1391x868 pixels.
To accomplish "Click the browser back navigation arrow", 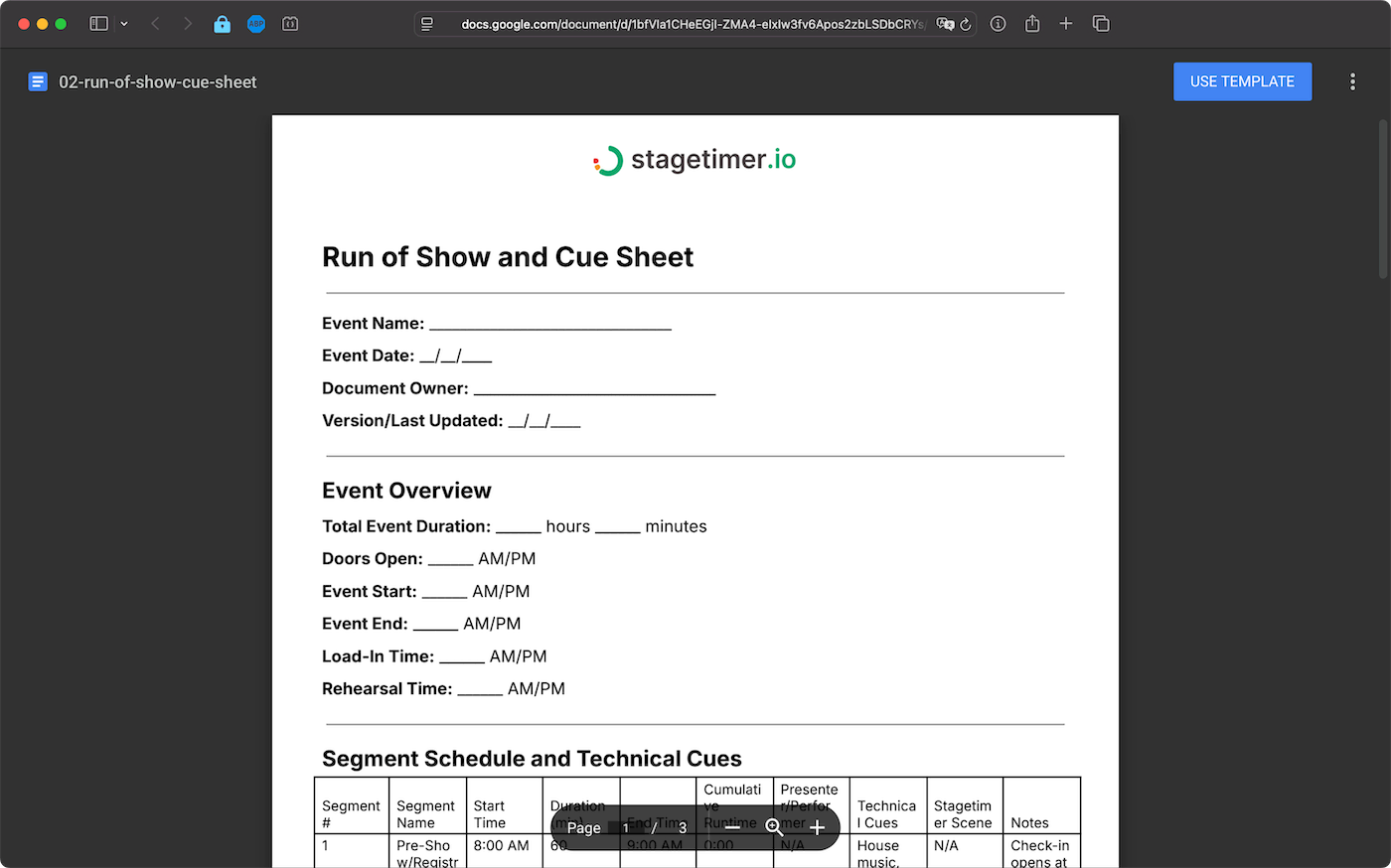I will pyautogui.click(x=155, y=23).
